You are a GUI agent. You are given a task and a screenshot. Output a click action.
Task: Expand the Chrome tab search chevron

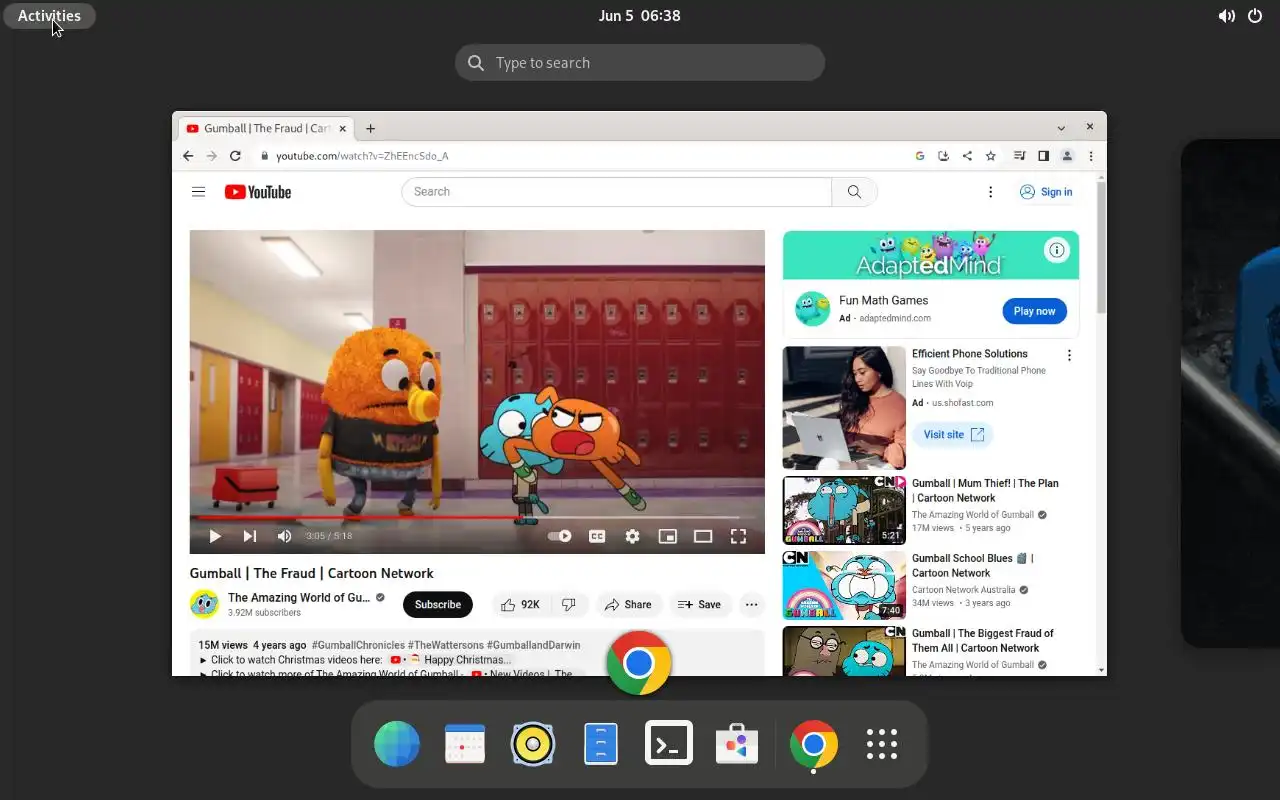pyautogui.click(x=1061, y=128)
